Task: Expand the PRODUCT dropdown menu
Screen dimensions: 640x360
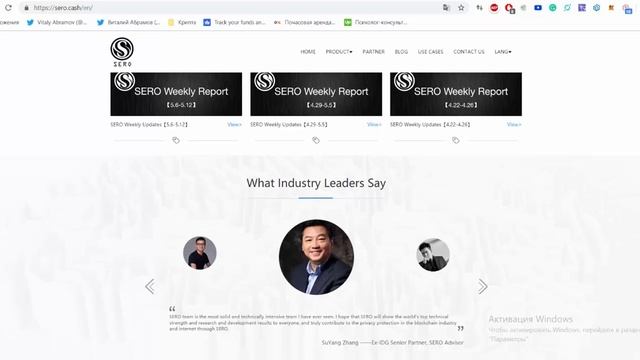Action: pyautogui.click(x=339, y=52)
